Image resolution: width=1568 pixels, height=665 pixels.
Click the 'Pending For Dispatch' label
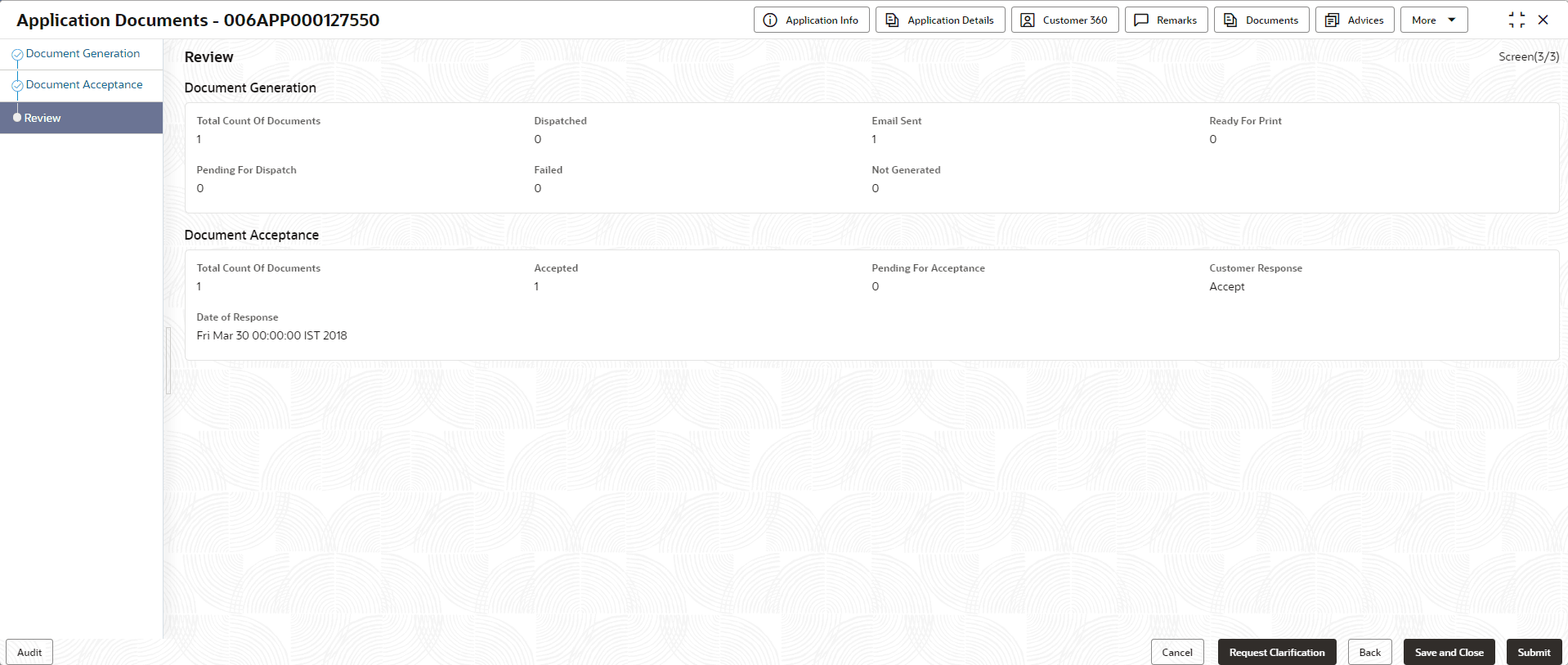(x=246, y=169)
